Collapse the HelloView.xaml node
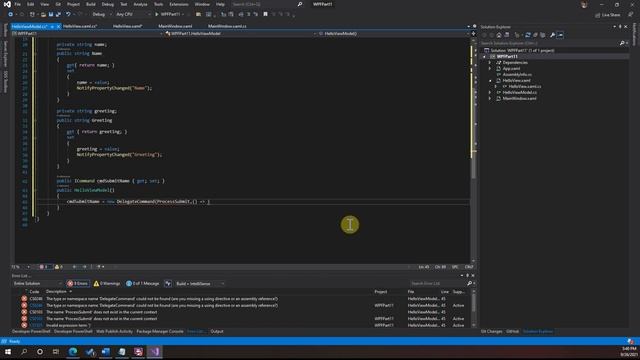Screen dimensions: 640x360 (490, 81)
